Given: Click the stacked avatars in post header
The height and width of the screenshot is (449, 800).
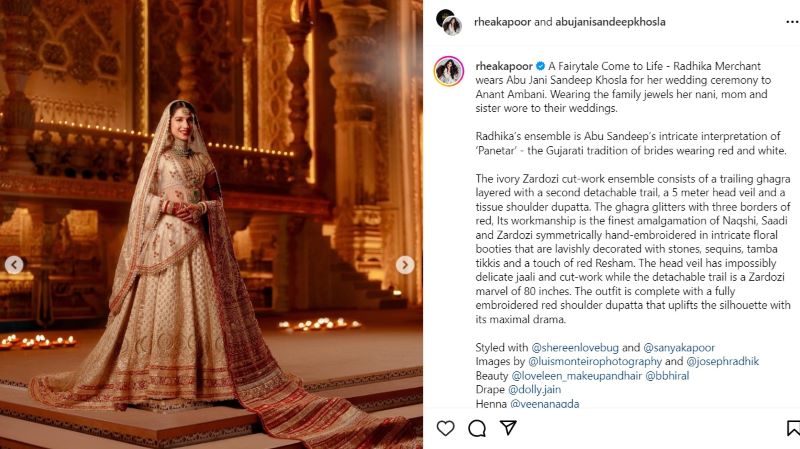Looking at the screenshot, I should (449, 22).
